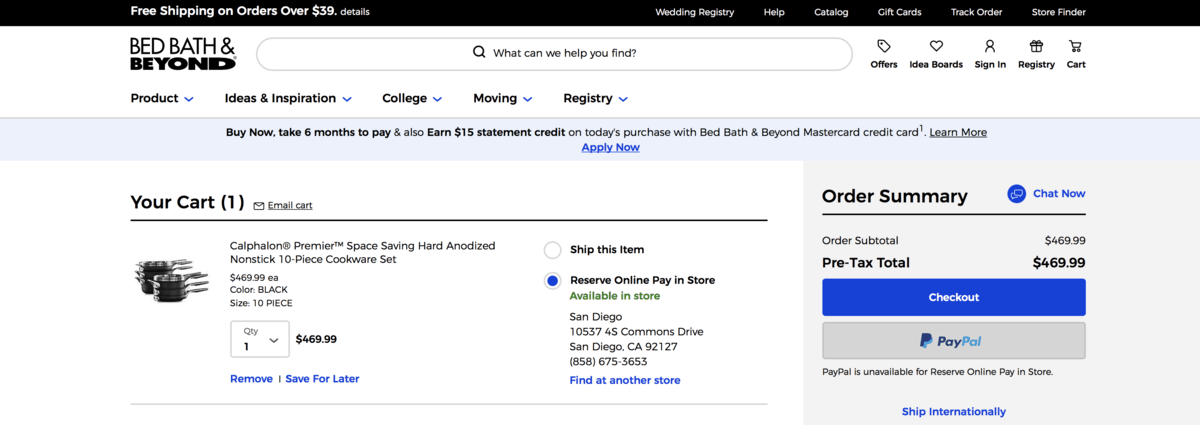Image resolution: width=1200 pixels, height=425 pixels.
Task: Click the search magnifier icon
Action: coord(479,53)
